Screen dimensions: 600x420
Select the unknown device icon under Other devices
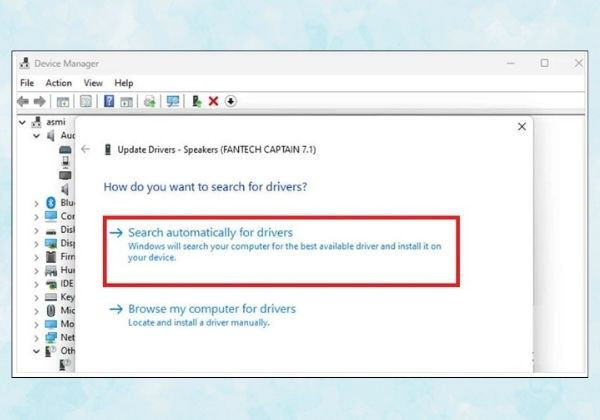65,365
